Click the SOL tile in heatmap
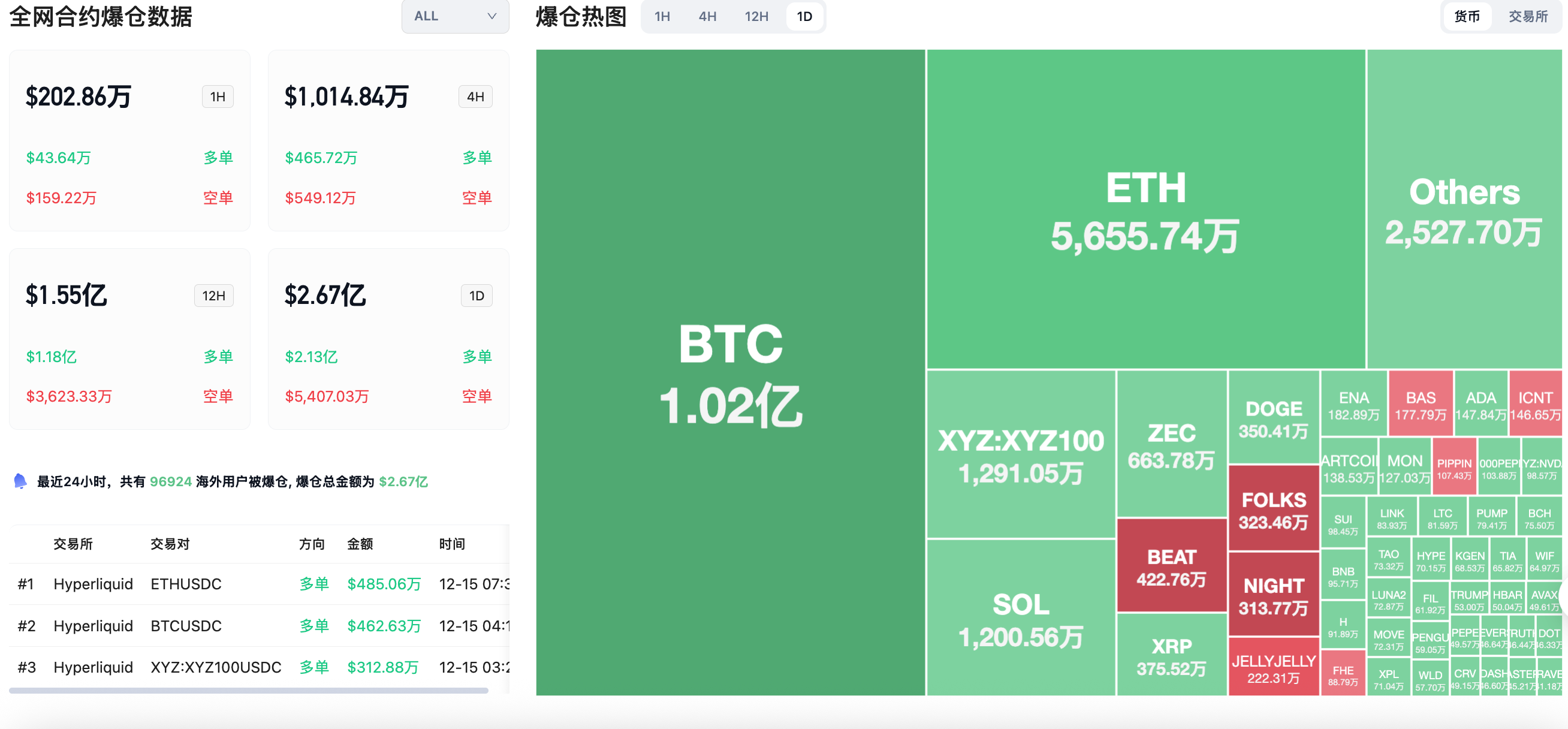Image resolution: width=1568 pixels, height=729 pixels. click(1020, 619)
